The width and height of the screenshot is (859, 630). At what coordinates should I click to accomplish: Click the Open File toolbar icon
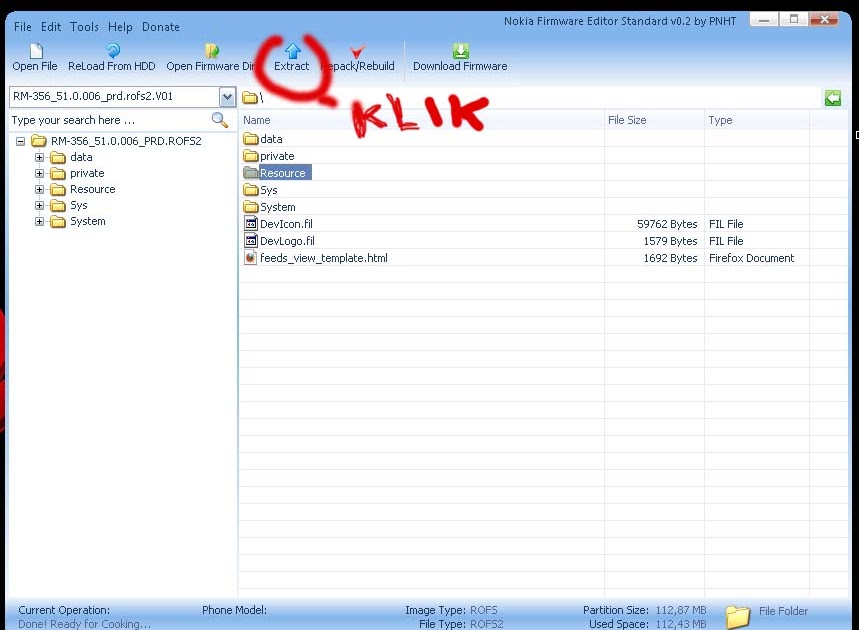pyautogui.click(x=36, y=51)
